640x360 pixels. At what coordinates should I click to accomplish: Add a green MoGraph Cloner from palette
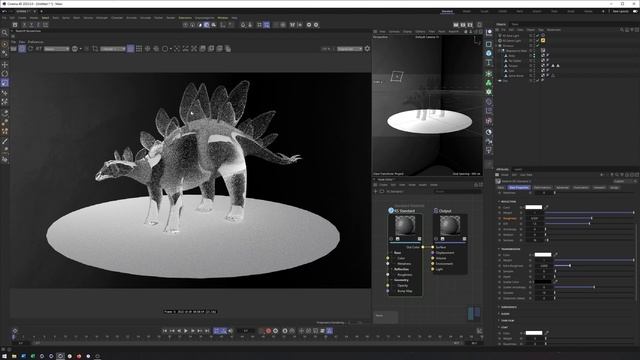[489, 83]
